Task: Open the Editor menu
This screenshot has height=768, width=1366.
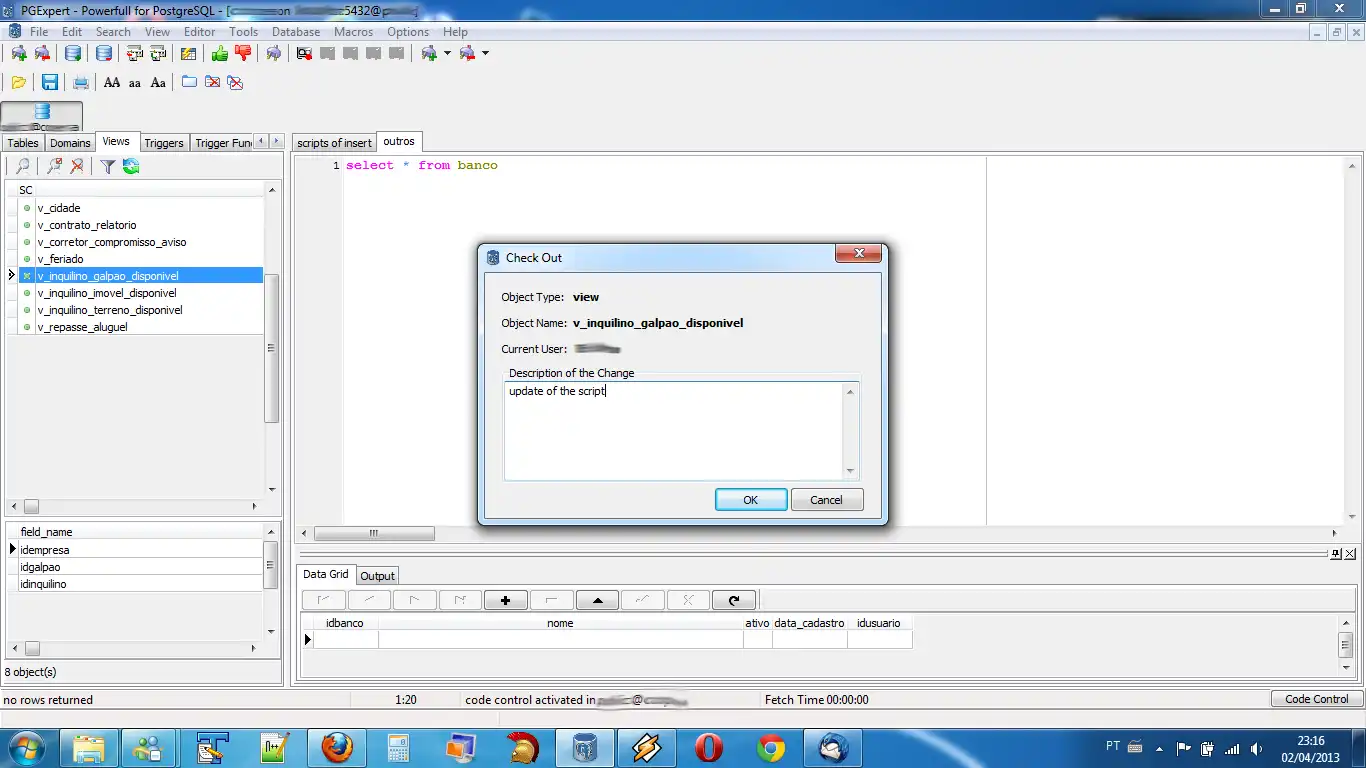Action: click(x=199, y=31)
